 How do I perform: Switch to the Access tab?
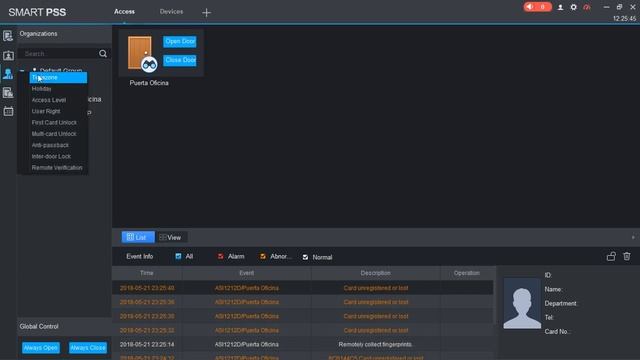124,12
